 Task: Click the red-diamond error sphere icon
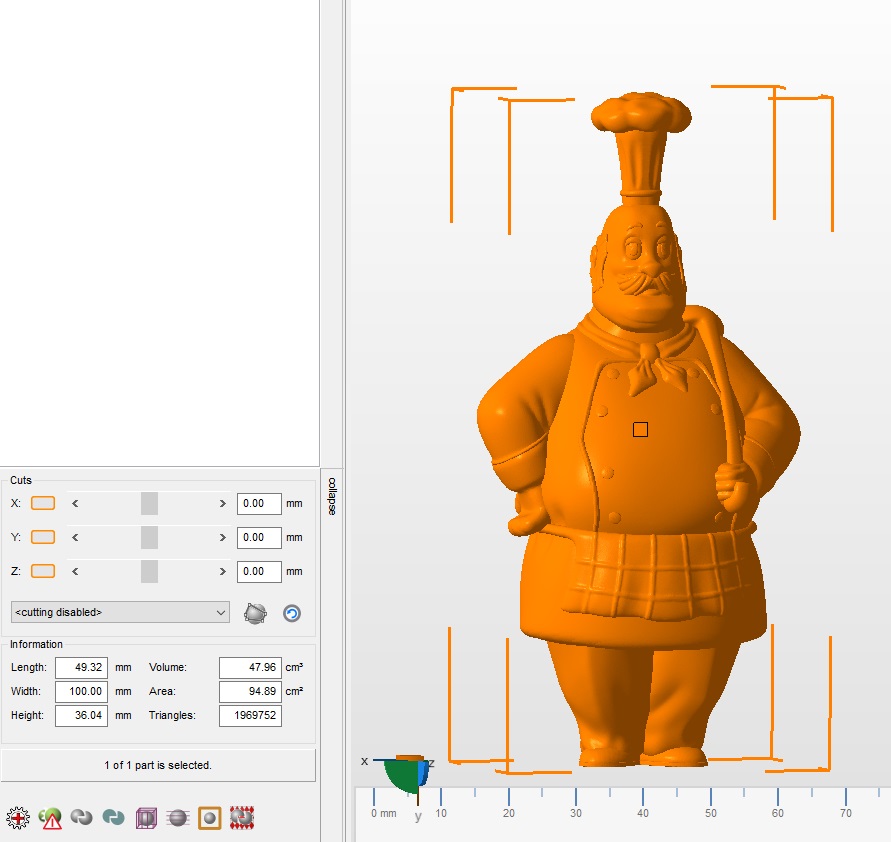[241, 817]
